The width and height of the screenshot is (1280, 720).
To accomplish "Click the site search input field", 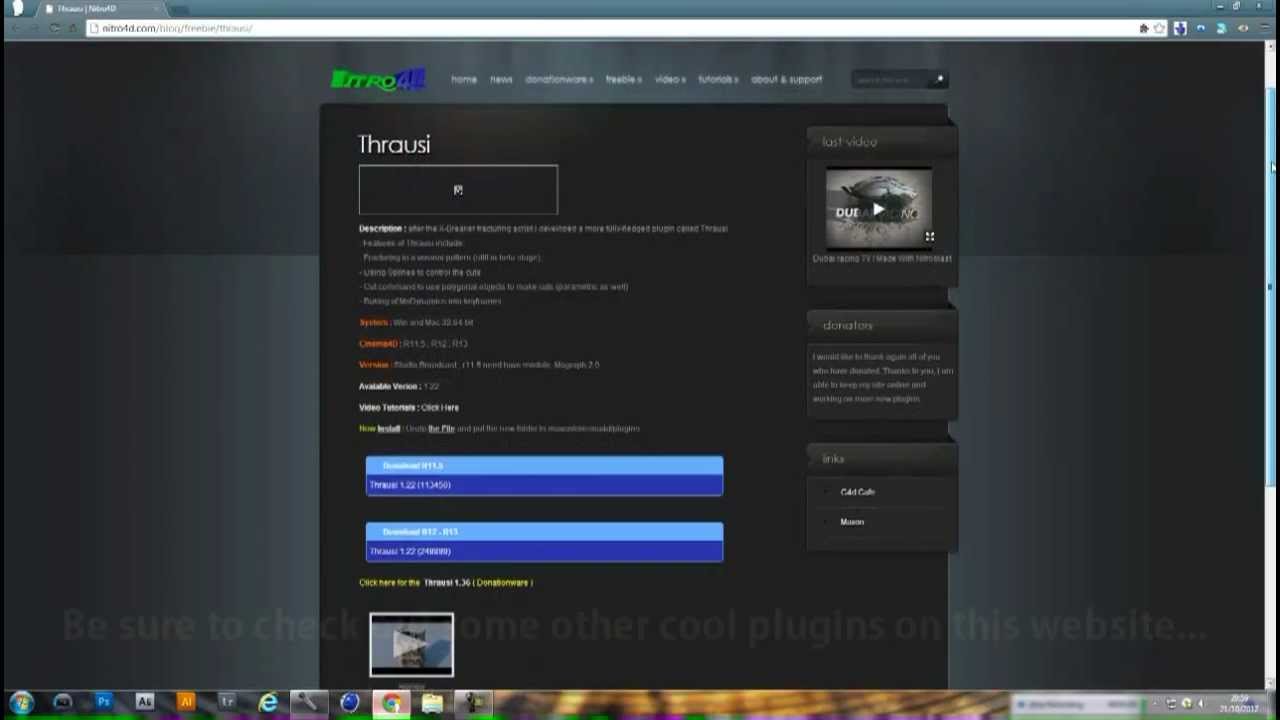I will point(892,79).
